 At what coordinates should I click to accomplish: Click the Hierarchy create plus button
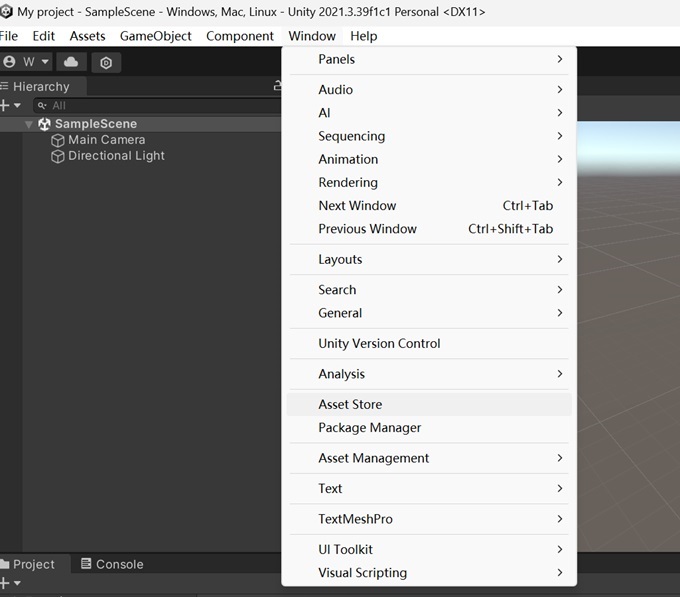[x=5, y=105]
